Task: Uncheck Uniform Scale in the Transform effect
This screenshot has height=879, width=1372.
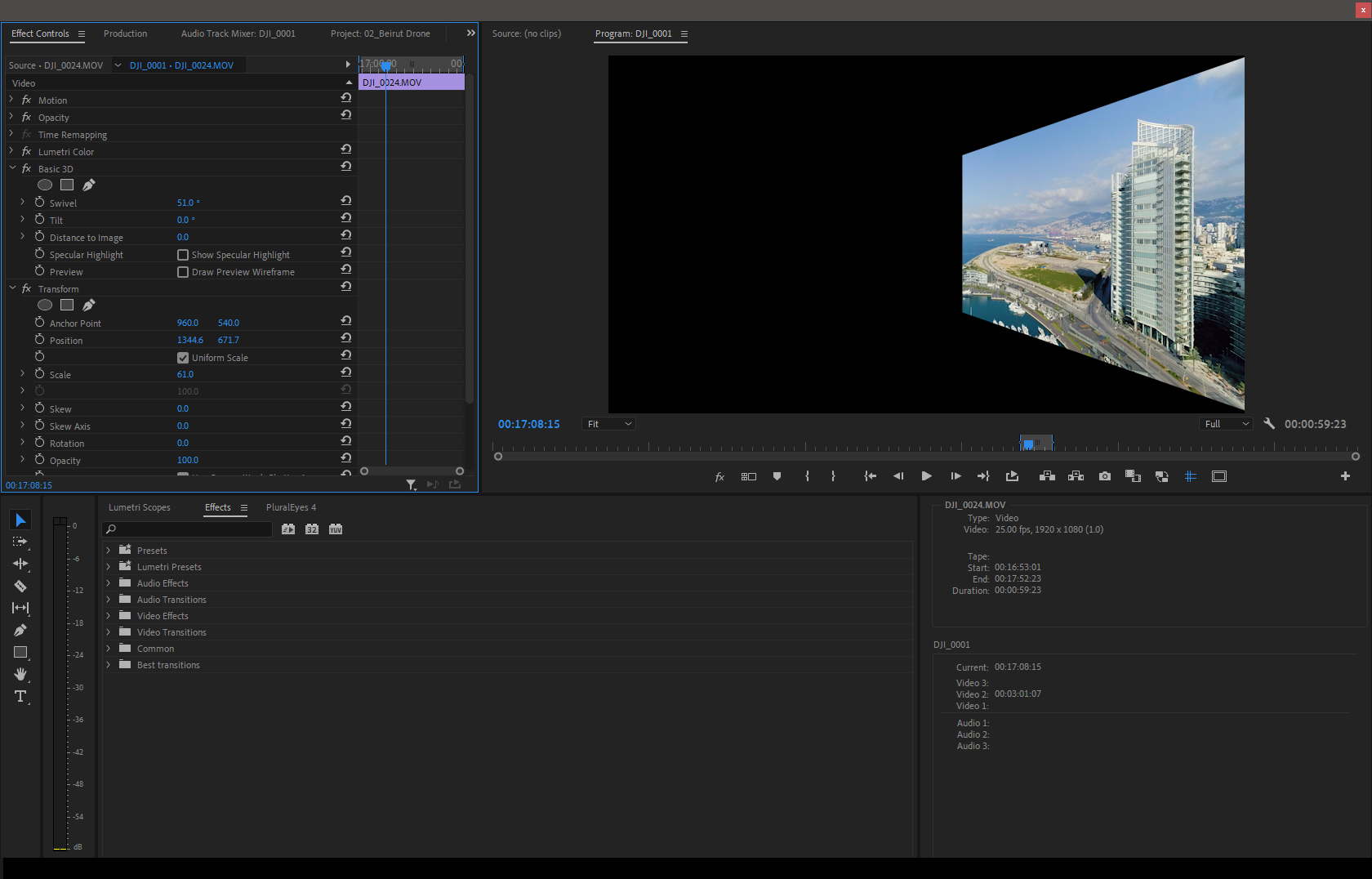Action: coord(182,357)
